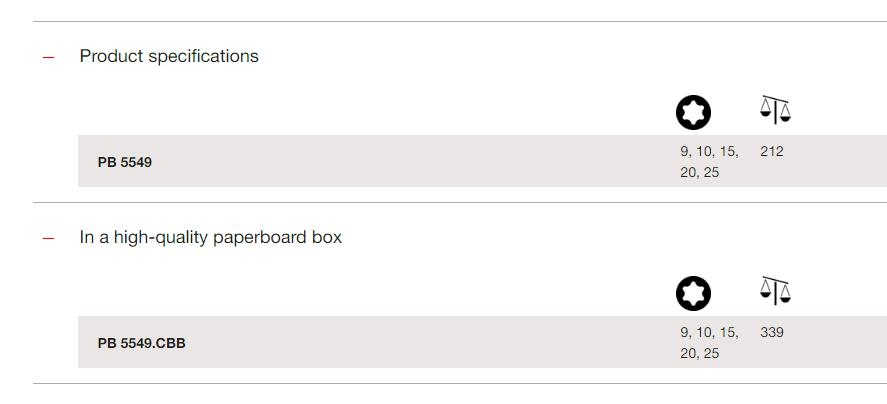This screenshot has height=404, width=887.
Task: Click the weight scale icon above the 212 value
Action: point(775,109)
